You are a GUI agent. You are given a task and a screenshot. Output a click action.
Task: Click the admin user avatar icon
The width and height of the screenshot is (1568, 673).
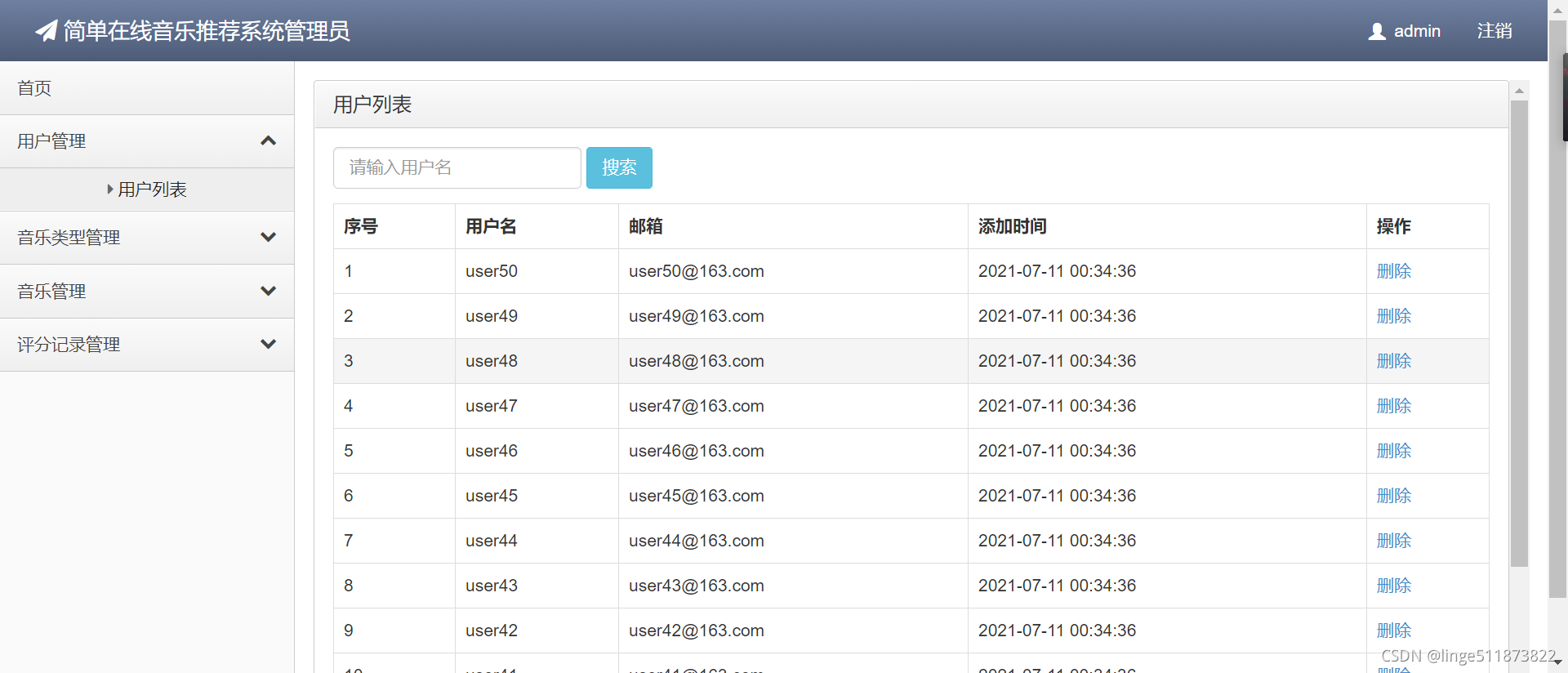coord(1377,31)
